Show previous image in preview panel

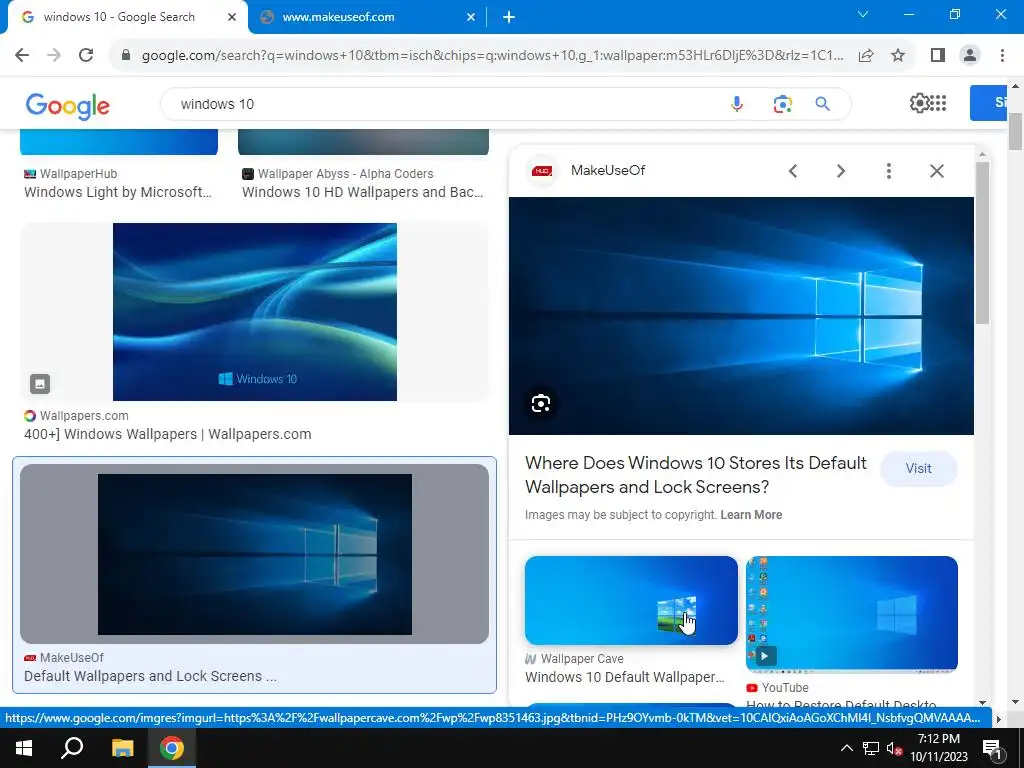click(x=793, y=171)
